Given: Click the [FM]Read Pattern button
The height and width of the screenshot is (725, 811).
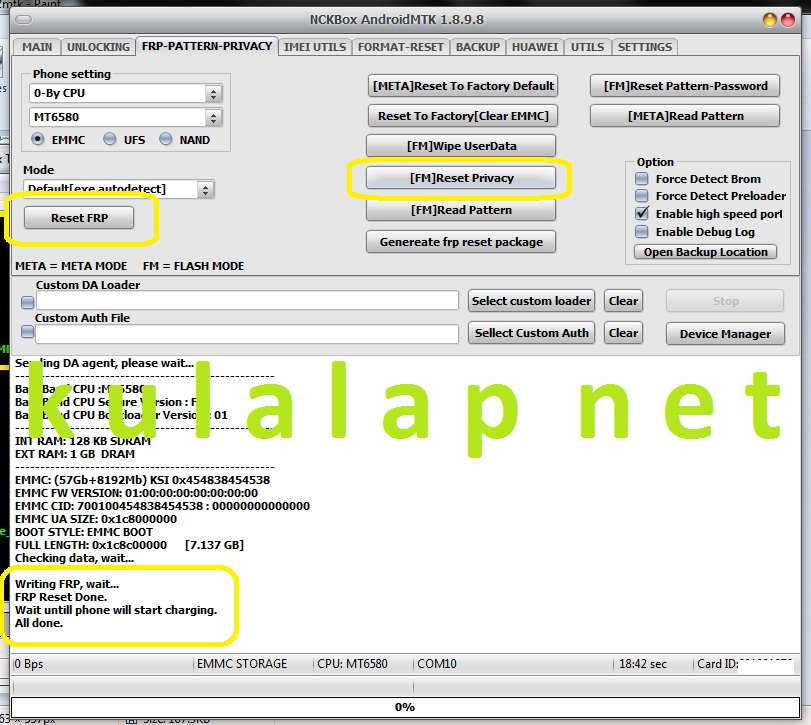Looking at the screenshot, I should pos(461,210).
